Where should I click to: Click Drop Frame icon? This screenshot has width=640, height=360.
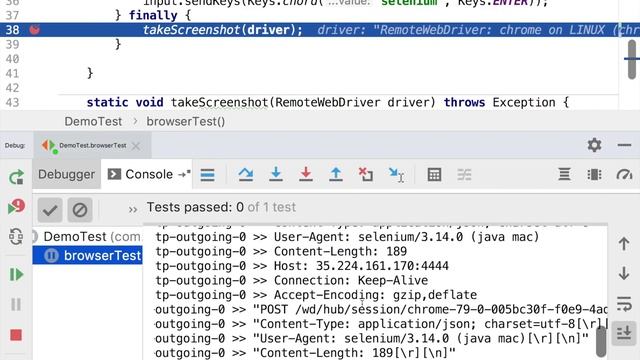coord(366,174)
